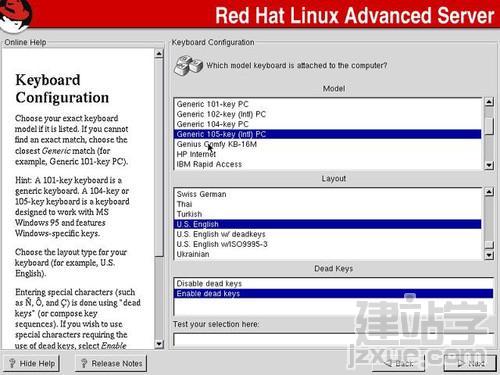The image size is (500, 375).
Task: Click the Model list scrollbar thumb
Action: [x=489, y=126]
